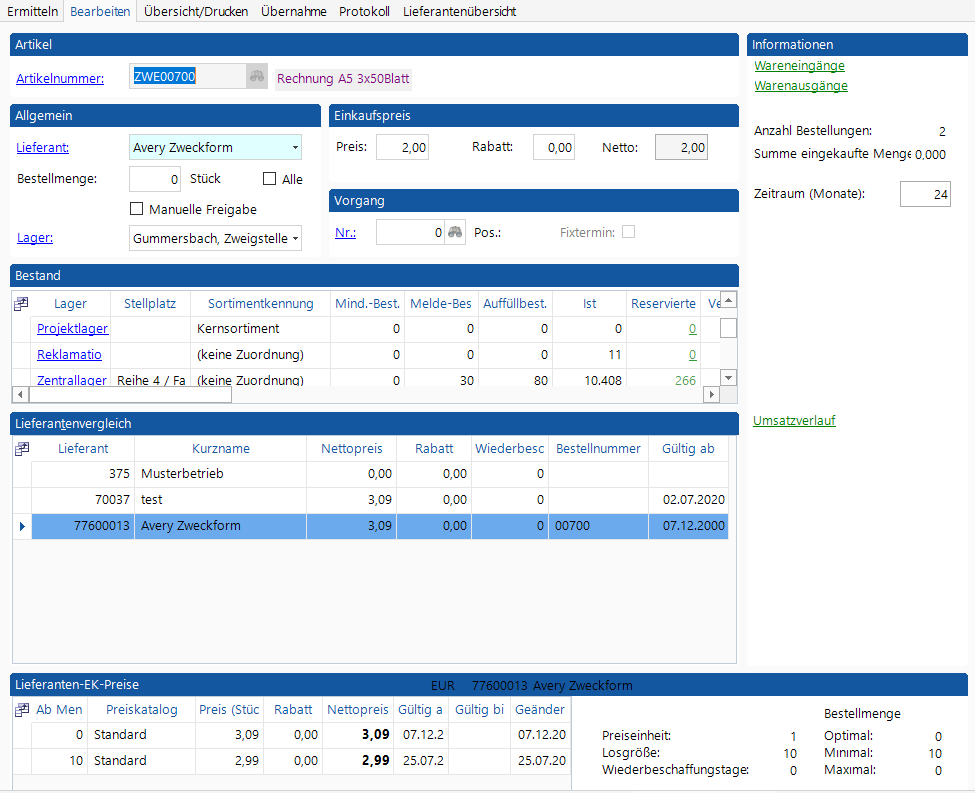Click the Zeitraum (Monate) input field

924,194
